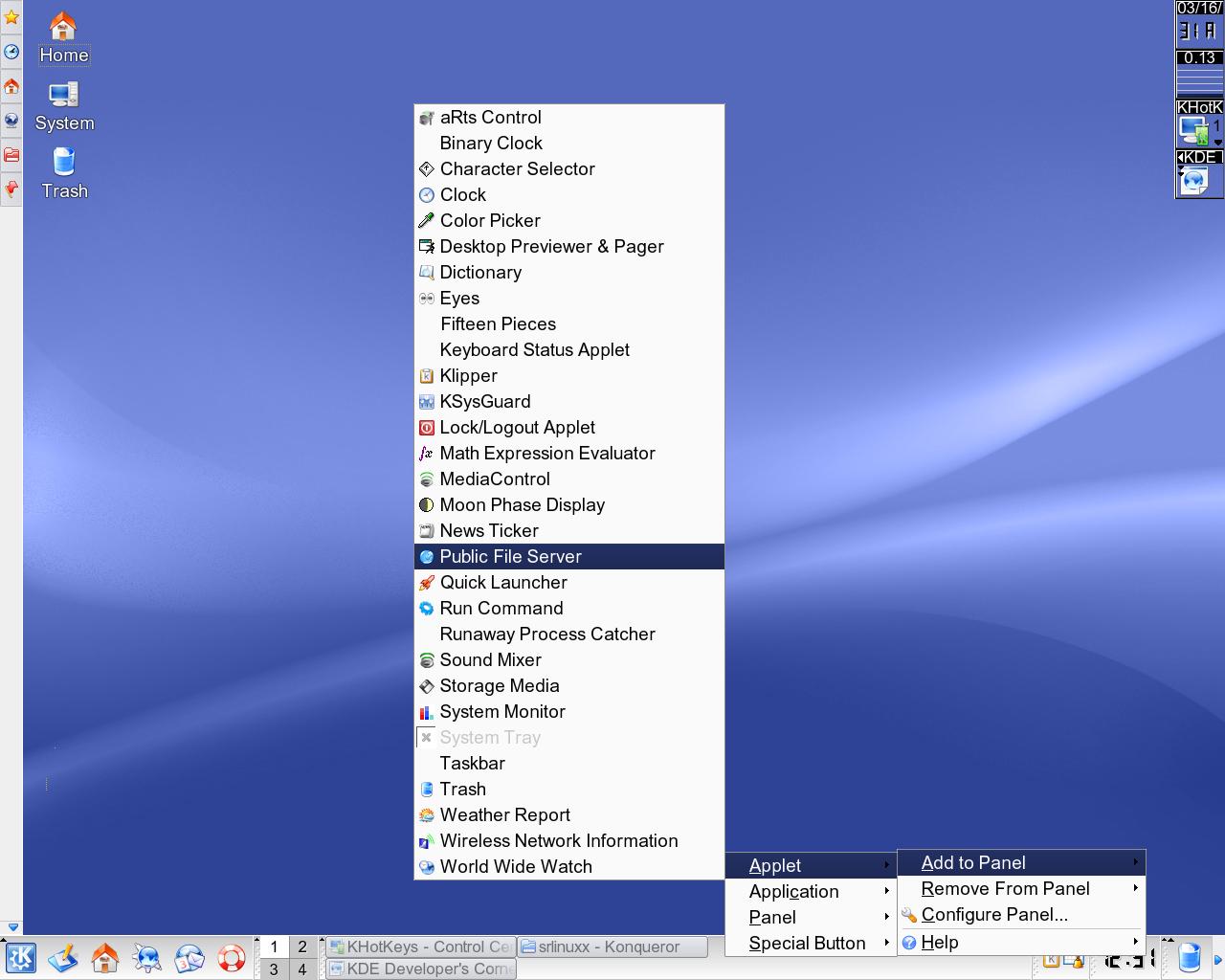Select the Dictionary applet icon
This screenshot has width=1225, height=980.
427,273
